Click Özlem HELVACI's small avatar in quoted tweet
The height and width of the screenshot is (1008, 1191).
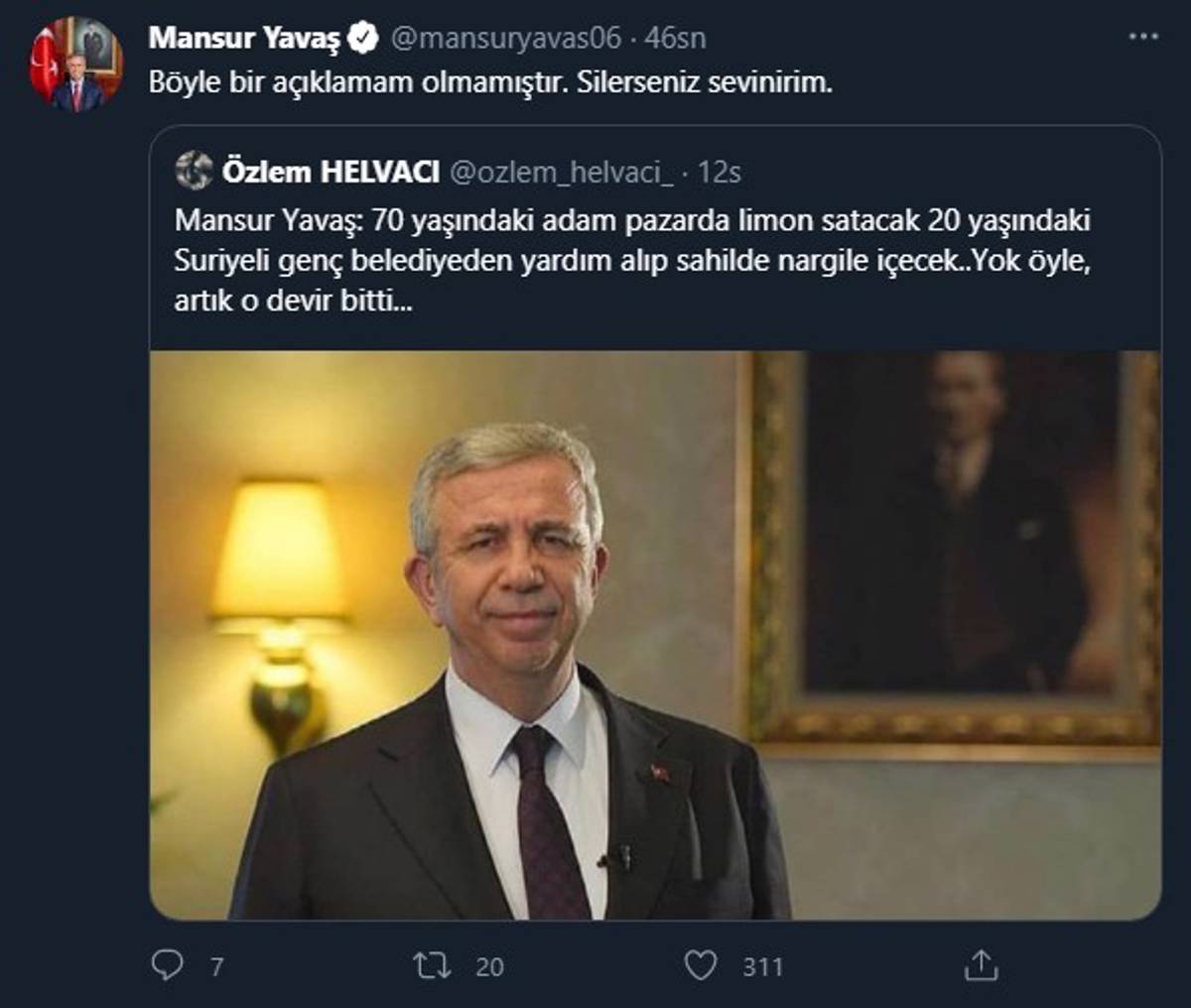194,172
